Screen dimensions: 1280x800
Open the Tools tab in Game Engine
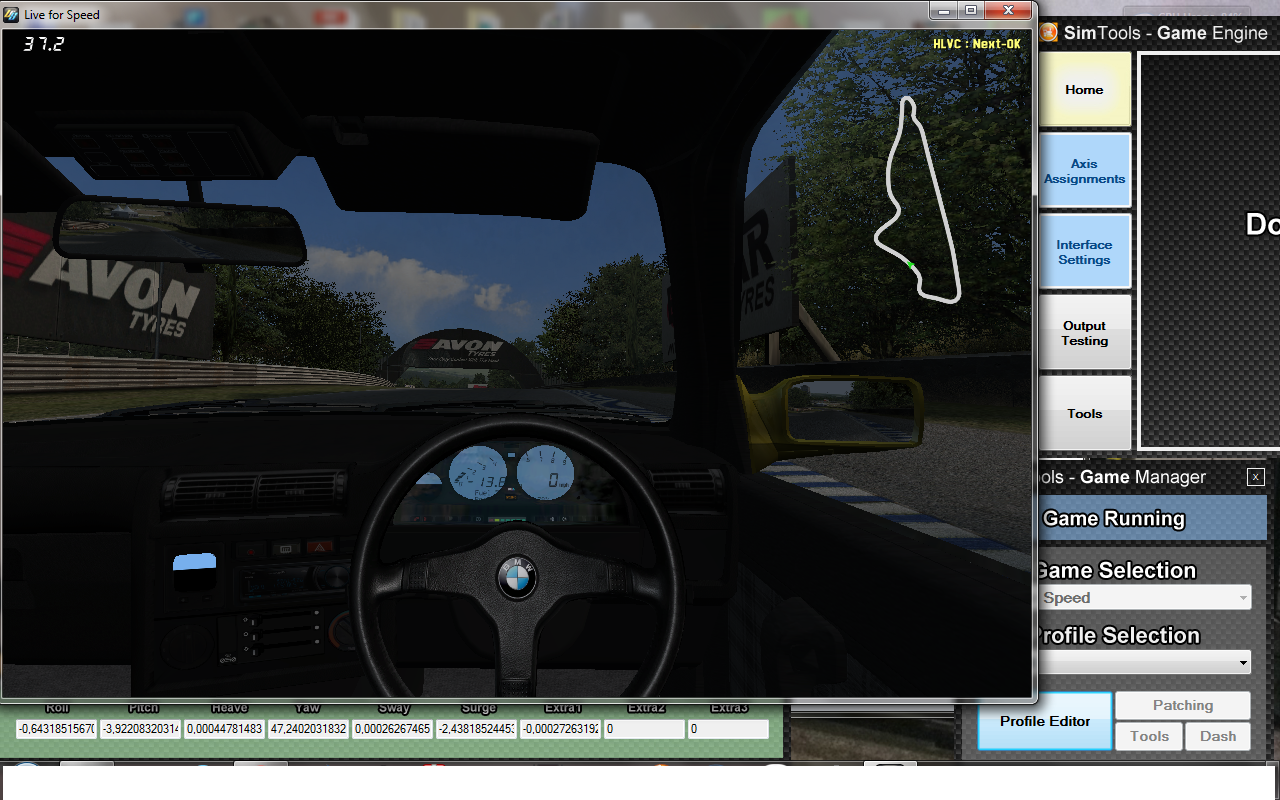click(x=1085, y=413)
